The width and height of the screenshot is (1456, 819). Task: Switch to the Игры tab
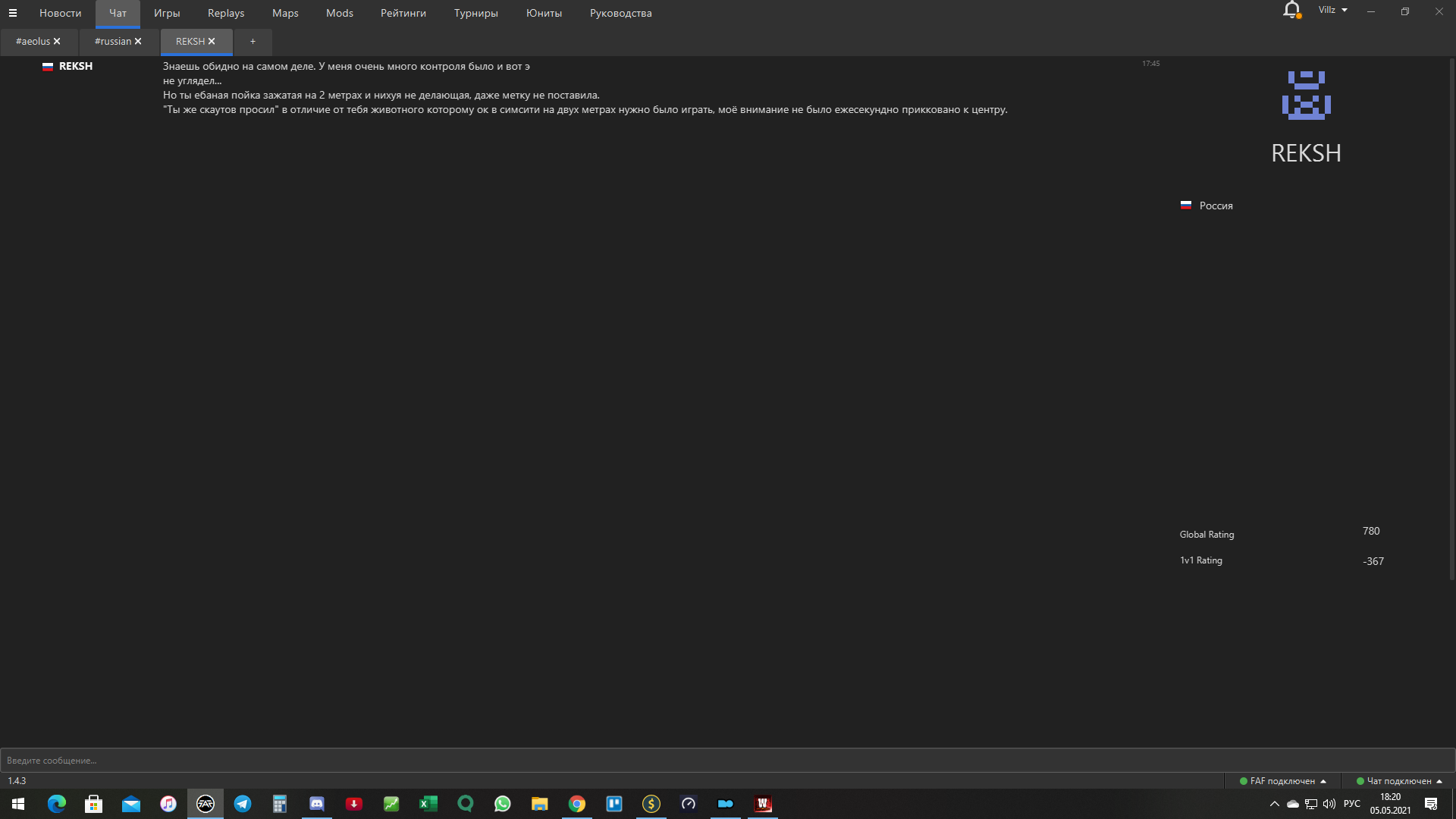[x=167, y=13]
